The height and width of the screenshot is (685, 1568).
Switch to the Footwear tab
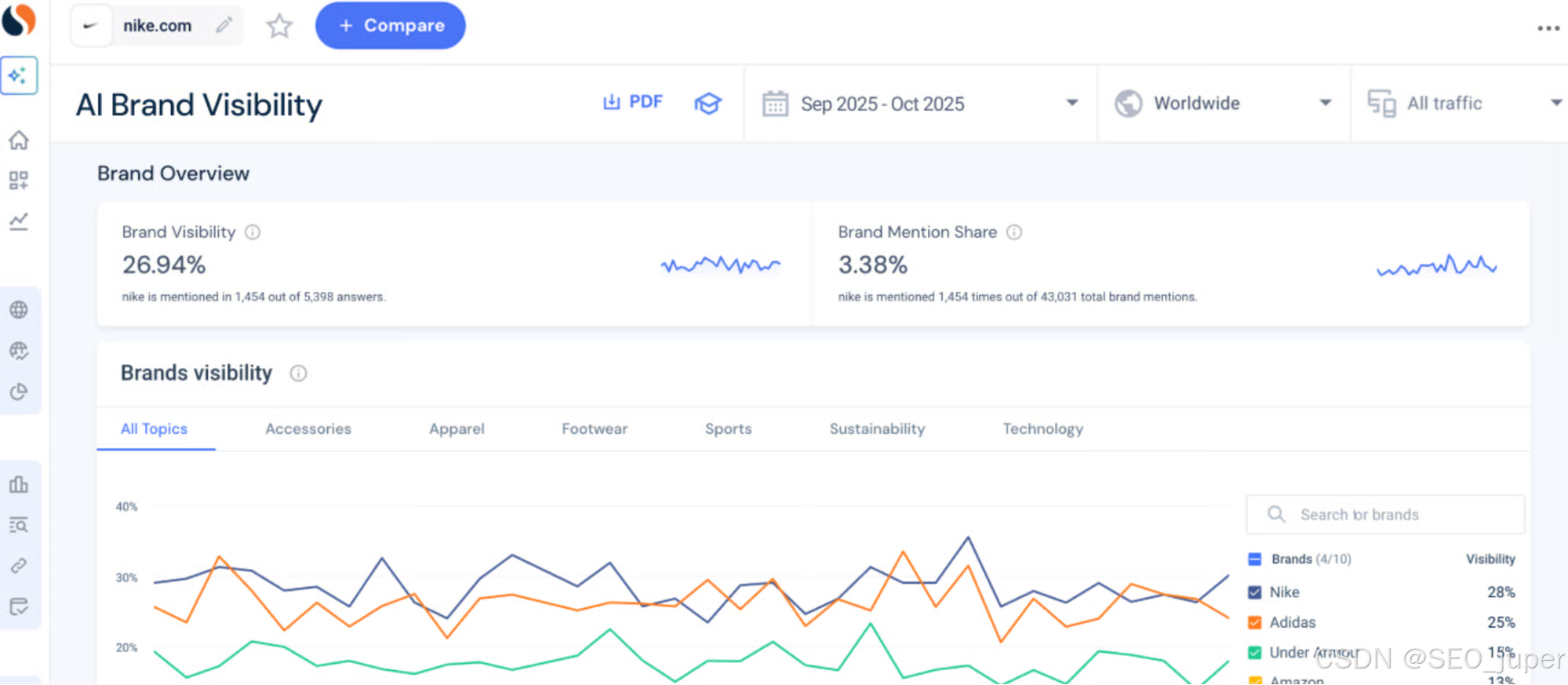click(x=595, y=429)
